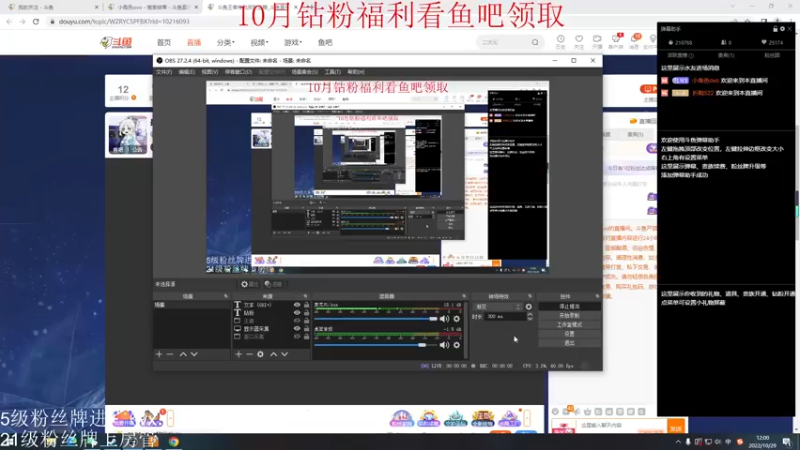Screen dimensions: 800x450
Task: Click the lock icon in danmaku helper
Action: [775, 29]
